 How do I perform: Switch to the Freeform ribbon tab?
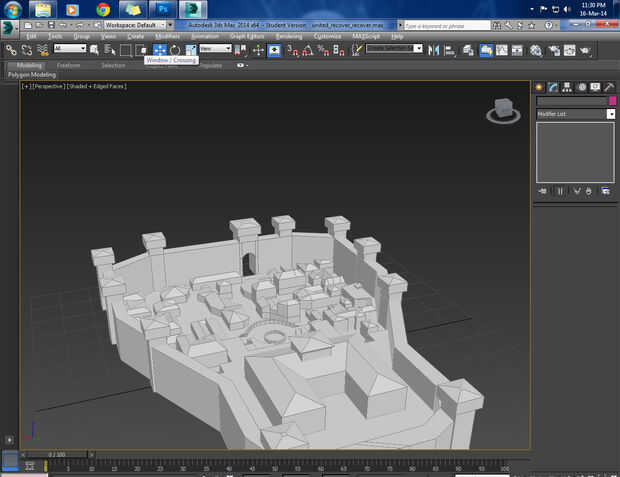tap(68, 65)
